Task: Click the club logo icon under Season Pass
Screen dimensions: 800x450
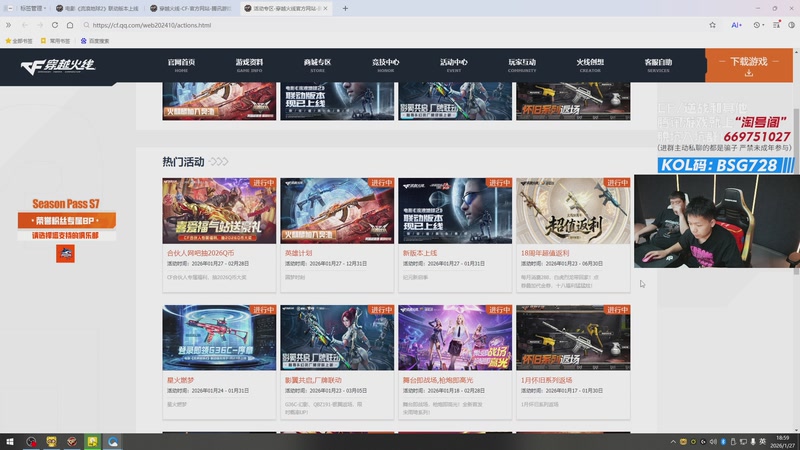Action: 65,254
